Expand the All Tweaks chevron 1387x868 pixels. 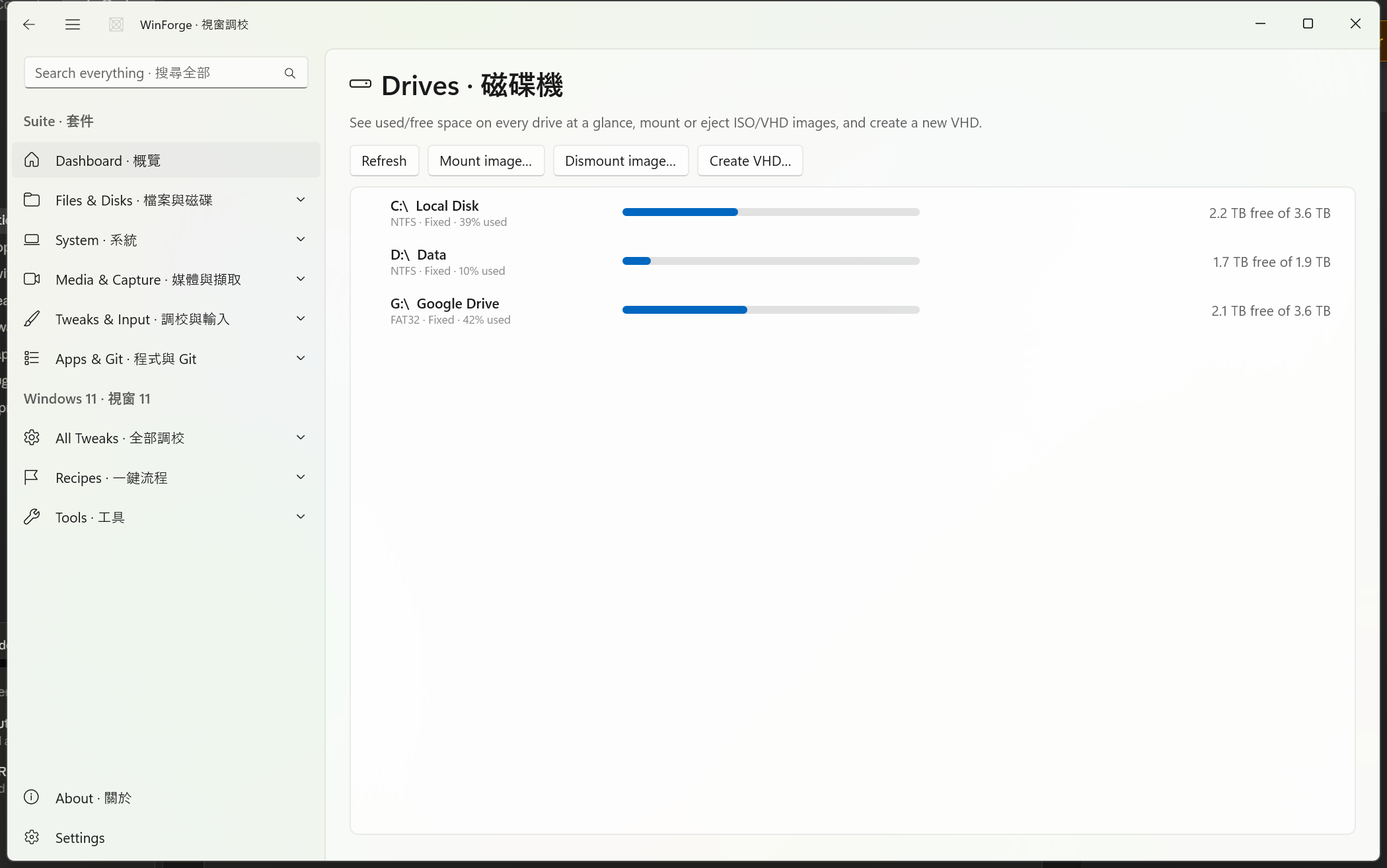(x=301, y=437)
